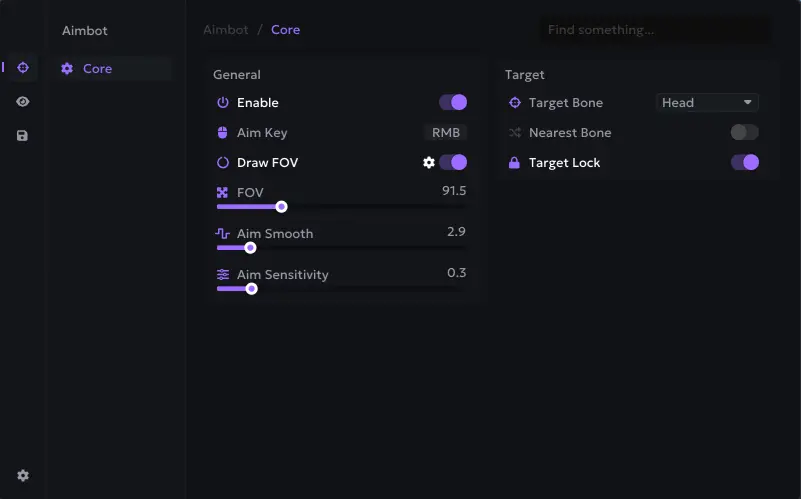Screen dimensions: 801x499
Task: Open the Aimbot crosshair tab in sidebar
Action: pyautogui.click(x=22, y=67)
